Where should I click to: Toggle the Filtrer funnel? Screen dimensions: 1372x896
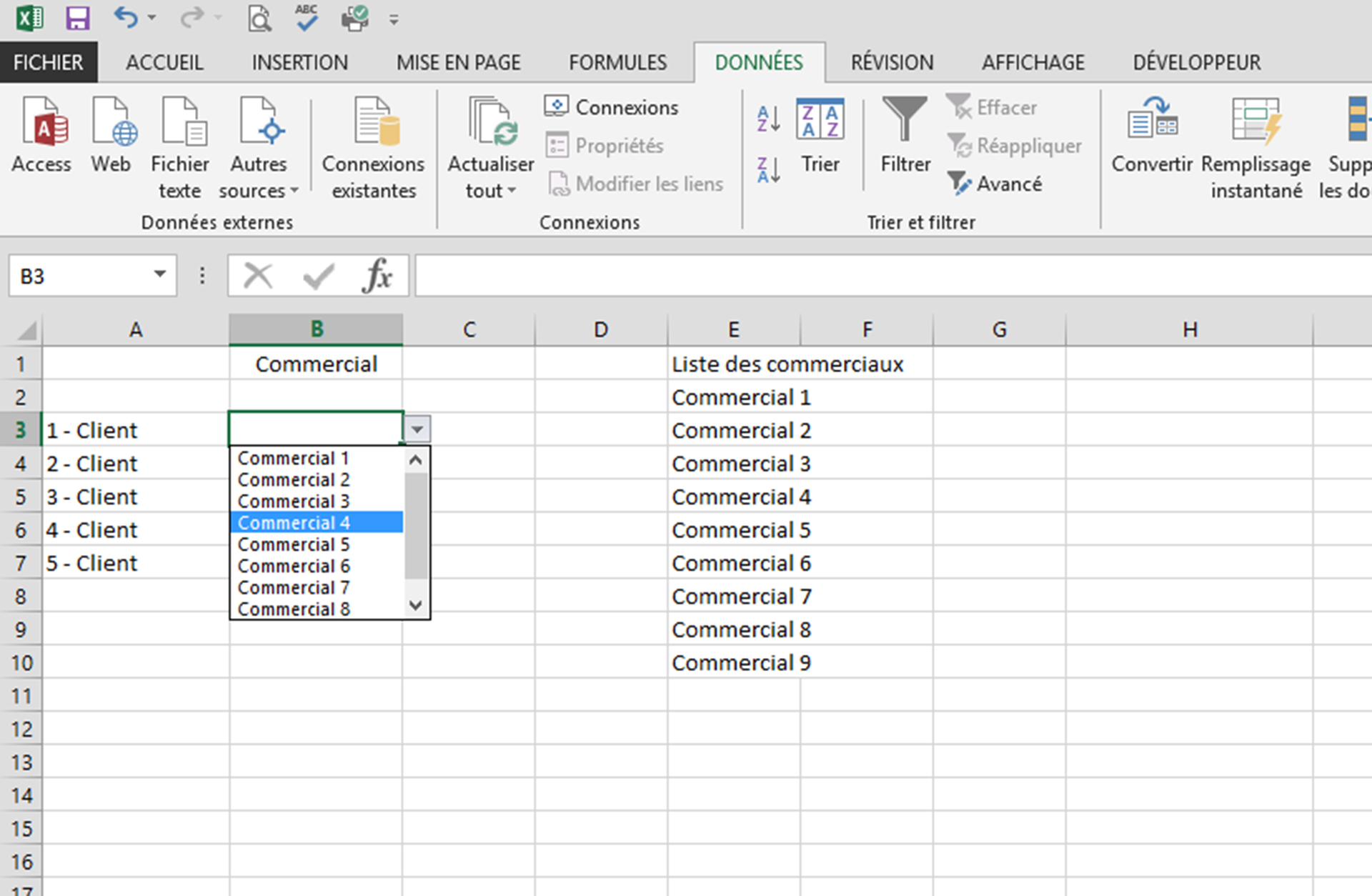(x=905, y=136)
